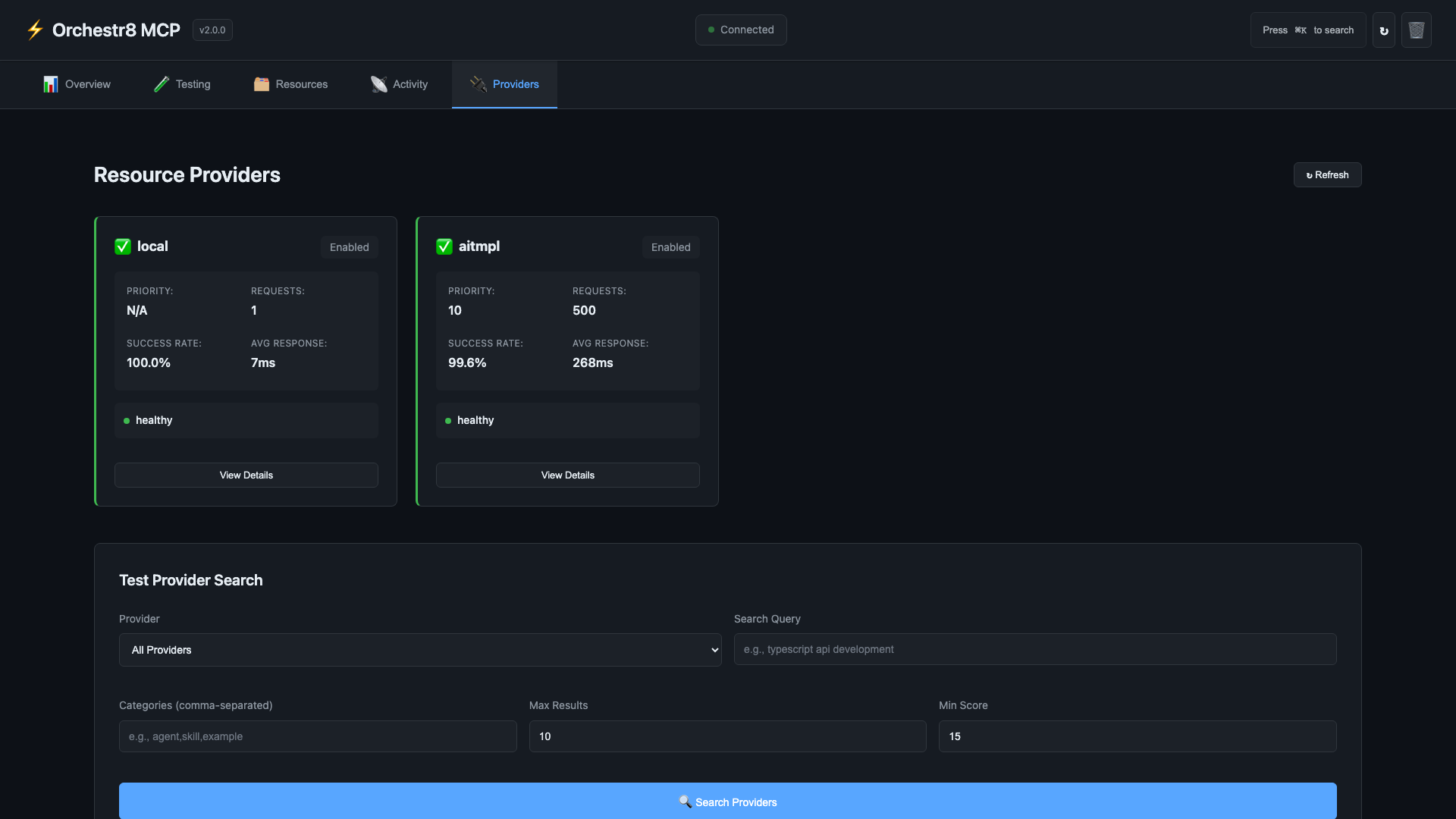
Task: Click the Resource Providers heading
Action: (x=187, y=175)
